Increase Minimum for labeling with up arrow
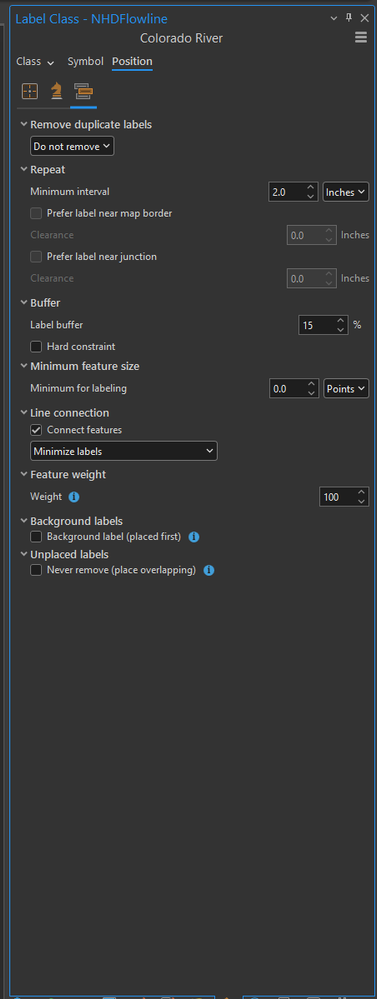 311,384
